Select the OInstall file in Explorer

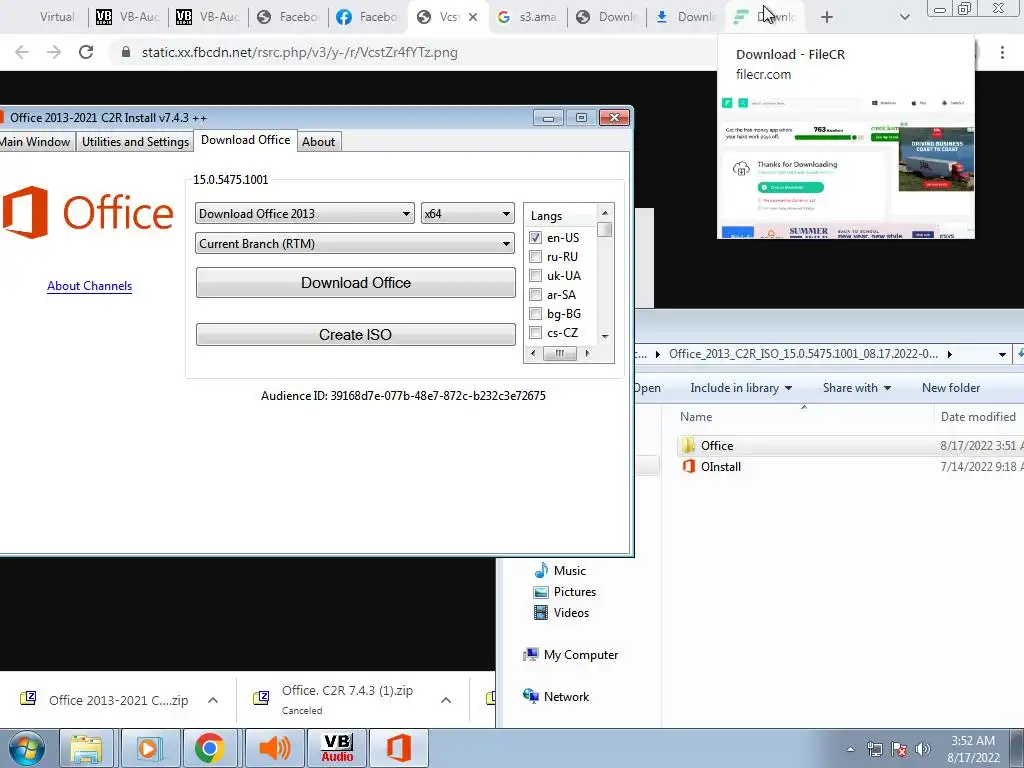point(720,467)
